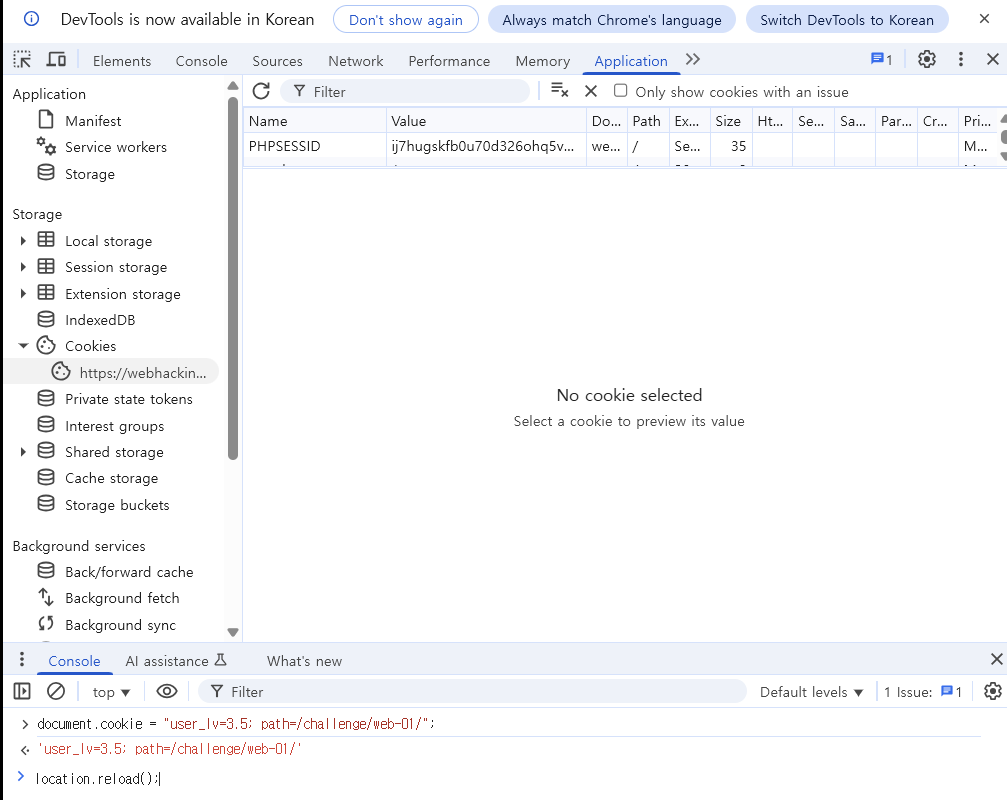This screenshot has height=800, width=1007.
Task: Click the sidebar vertical scrollbar thumb
Action: (233, 278)
